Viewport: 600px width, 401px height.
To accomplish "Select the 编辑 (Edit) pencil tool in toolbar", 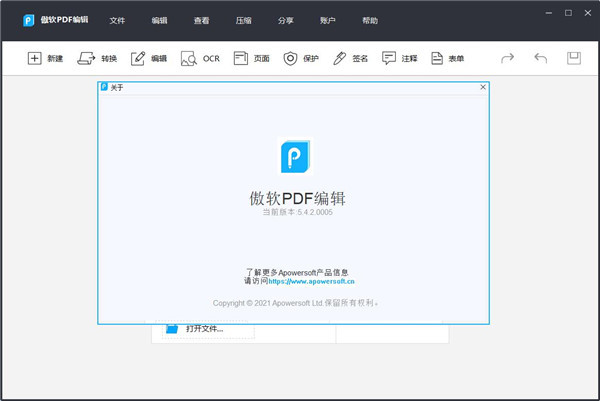I will click(148, 59).
